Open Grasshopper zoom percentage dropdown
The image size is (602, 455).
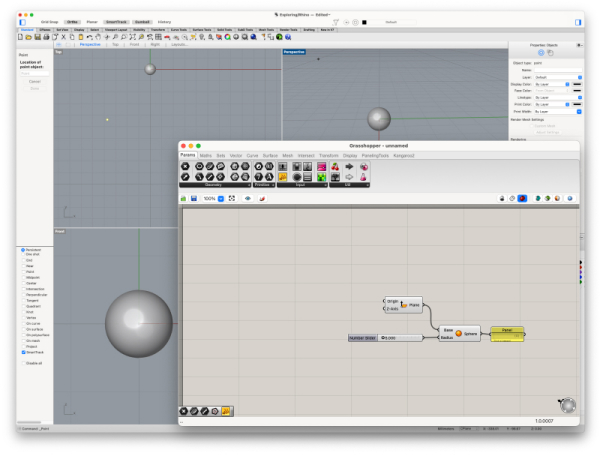pos(221,199)
